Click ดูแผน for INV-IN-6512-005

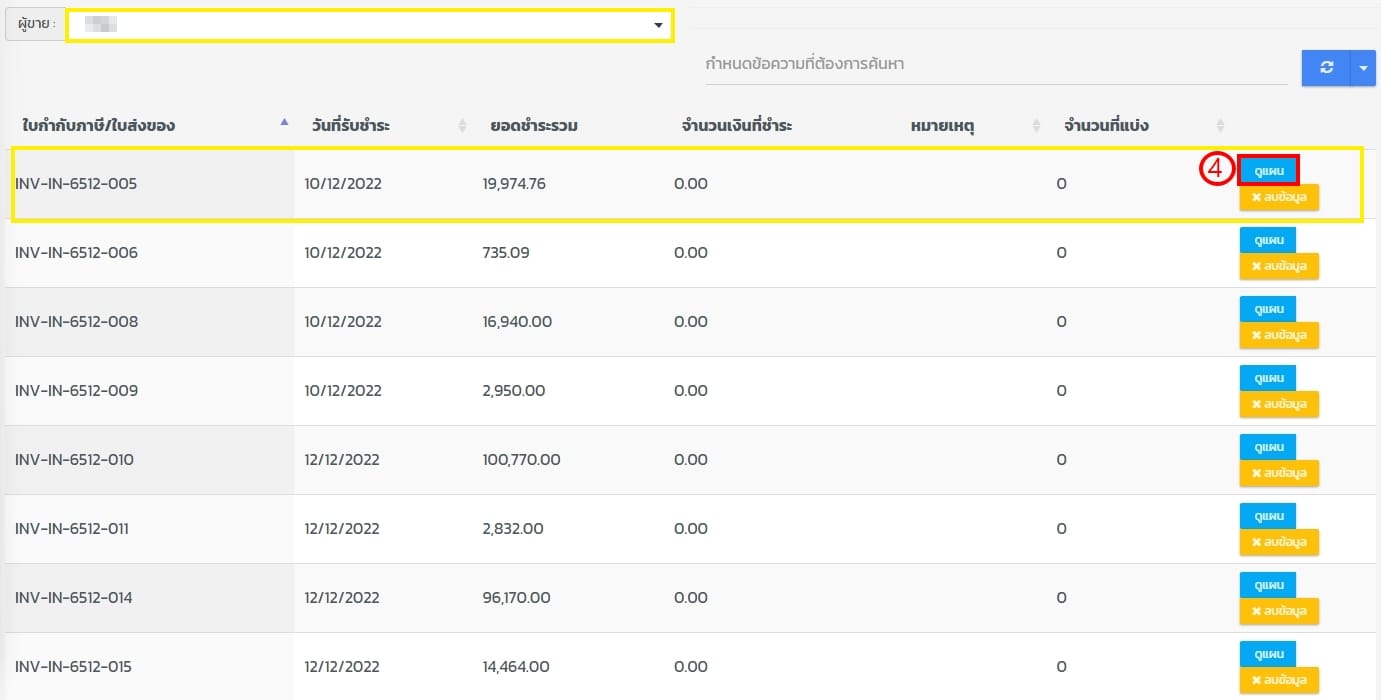pos(1267,171)
